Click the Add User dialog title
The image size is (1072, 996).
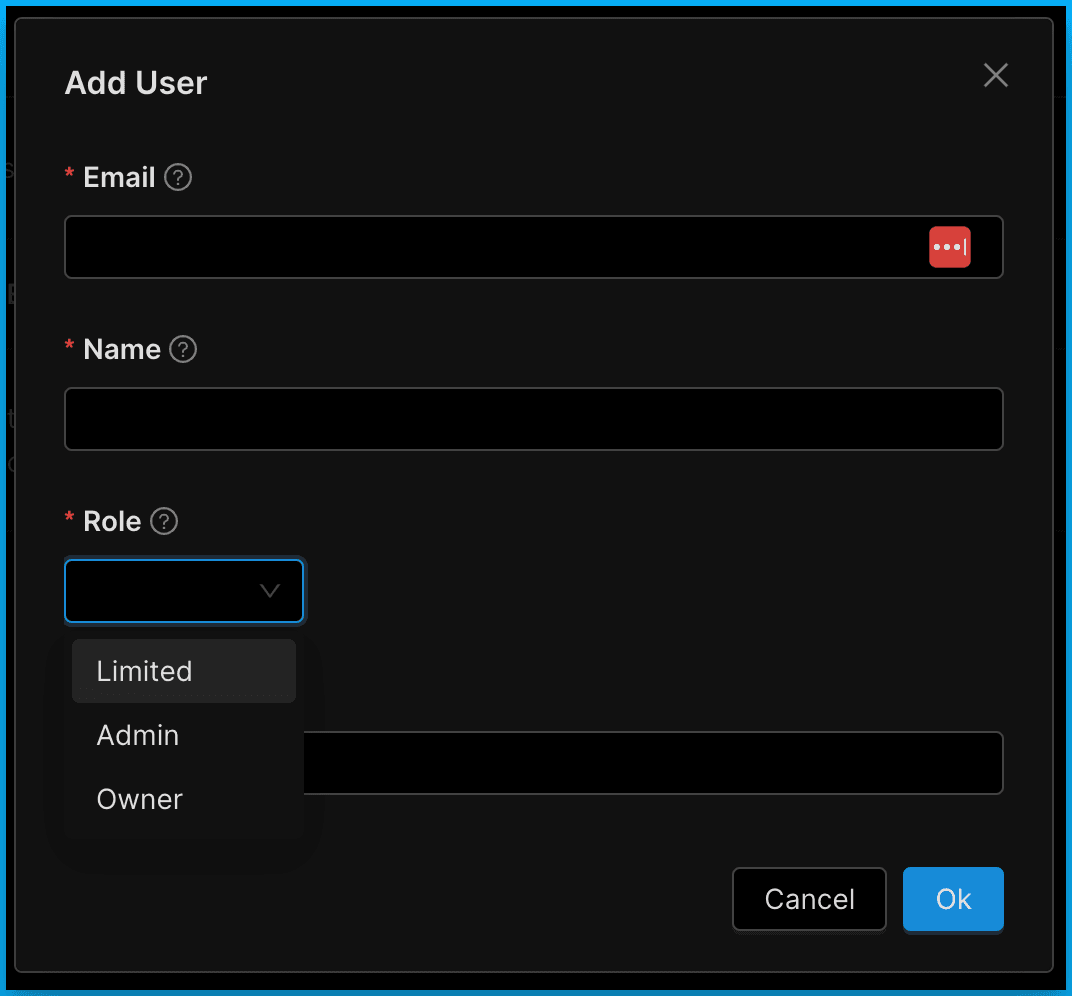[x=136, y=83]
